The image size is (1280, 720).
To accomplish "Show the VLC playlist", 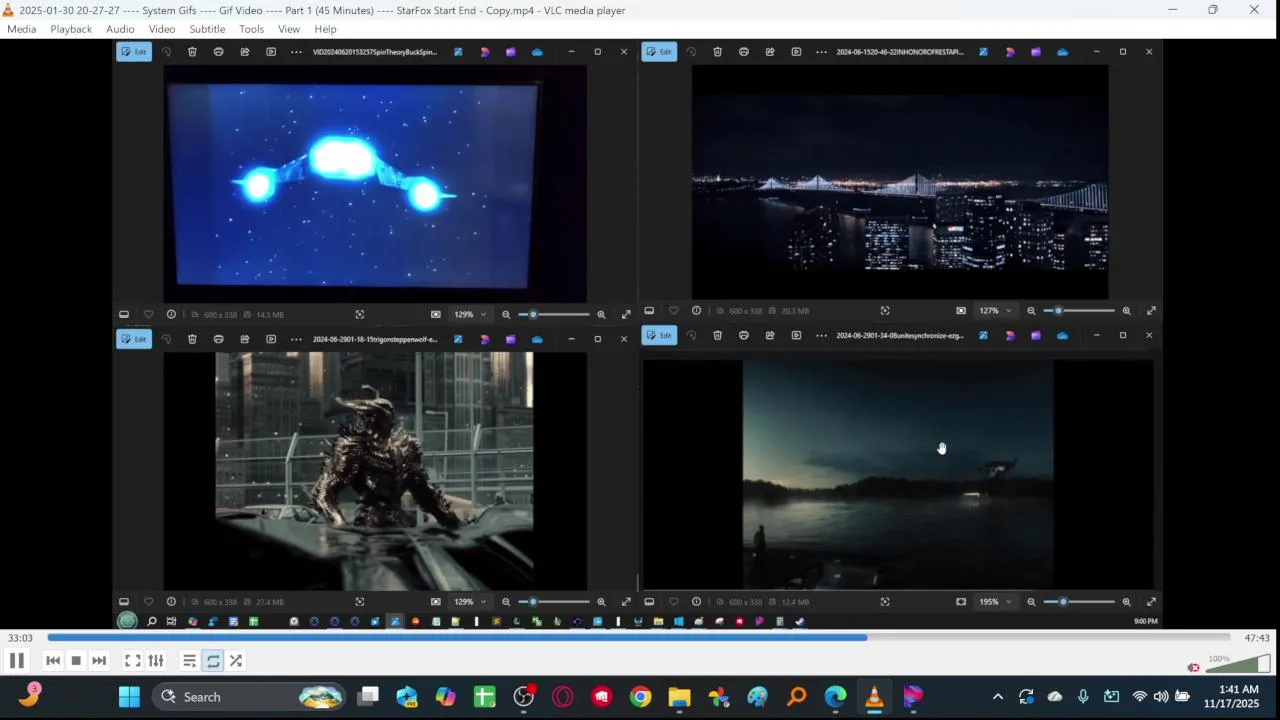I will click(189, 661).
